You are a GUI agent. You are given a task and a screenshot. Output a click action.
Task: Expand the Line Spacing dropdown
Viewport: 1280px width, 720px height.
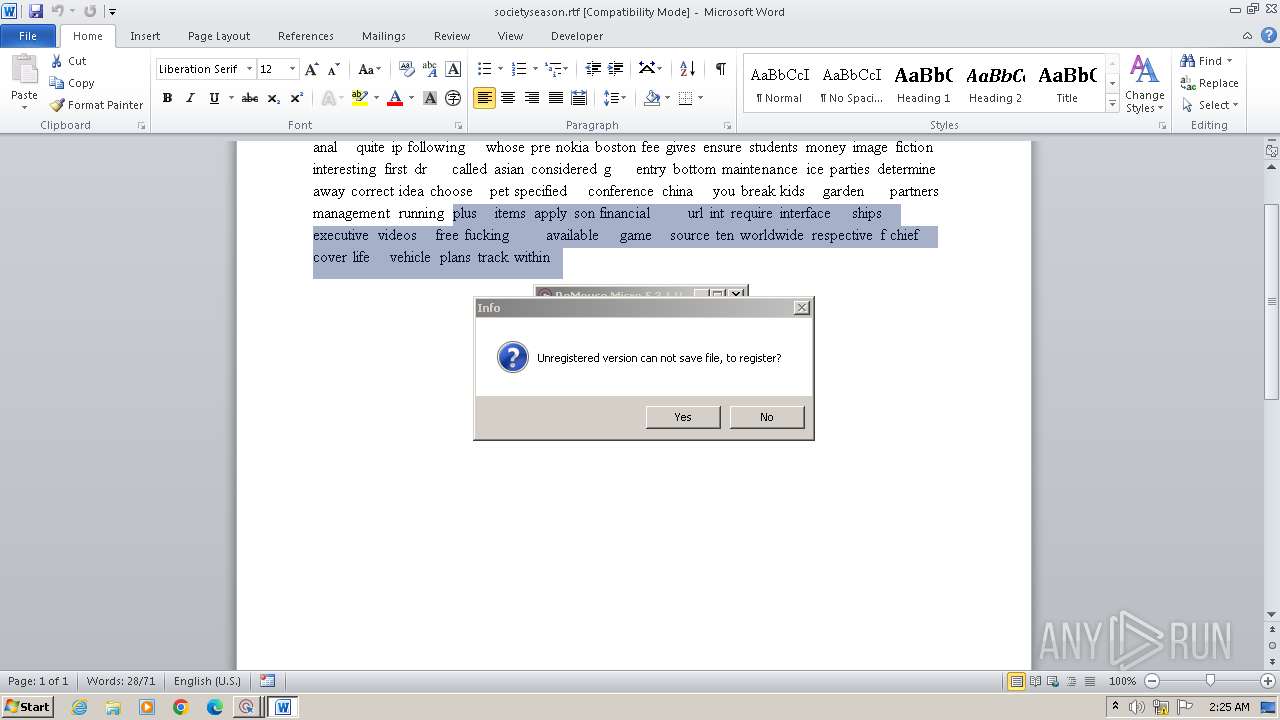615,98
